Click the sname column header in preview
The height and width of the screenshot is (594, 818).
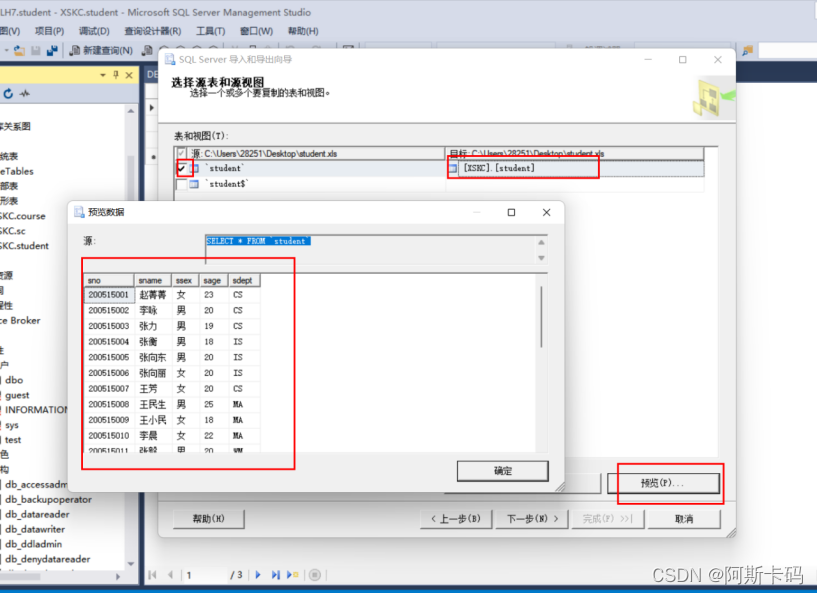[x=153, y=281]
